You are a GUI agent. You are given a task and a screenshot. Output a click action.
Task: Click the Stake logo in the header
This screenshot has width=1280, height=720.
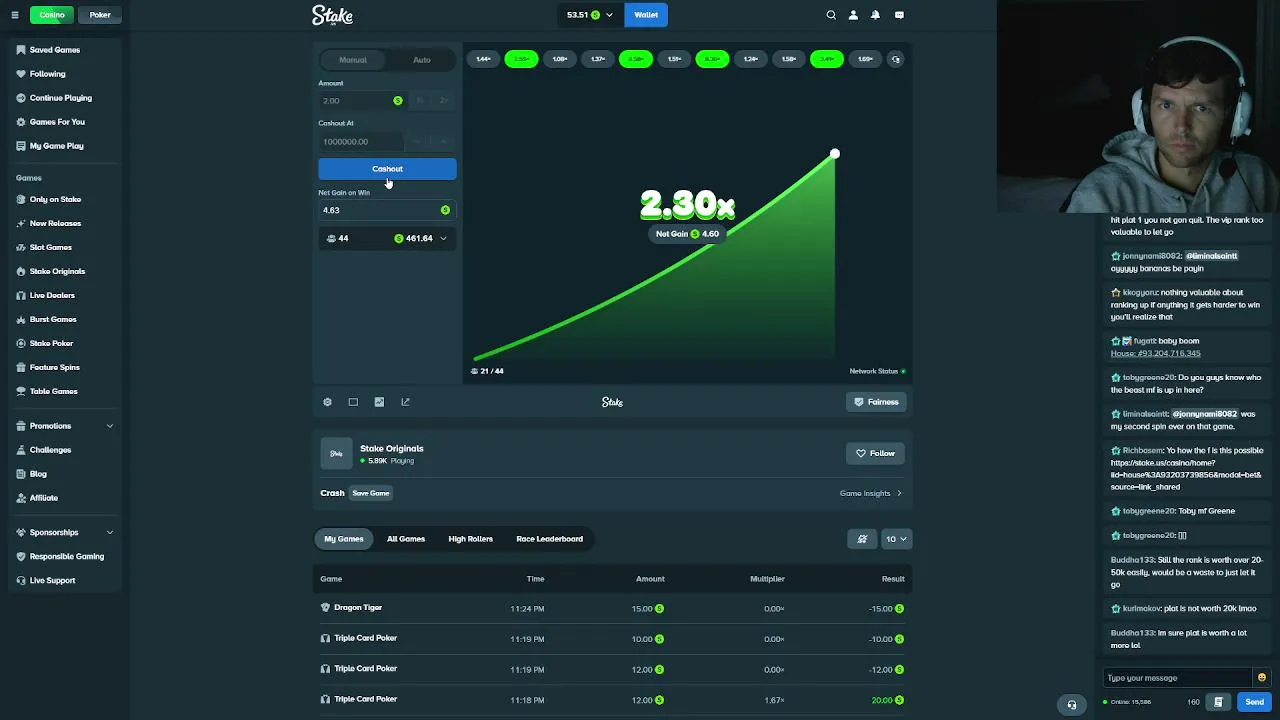click(332, 15)
